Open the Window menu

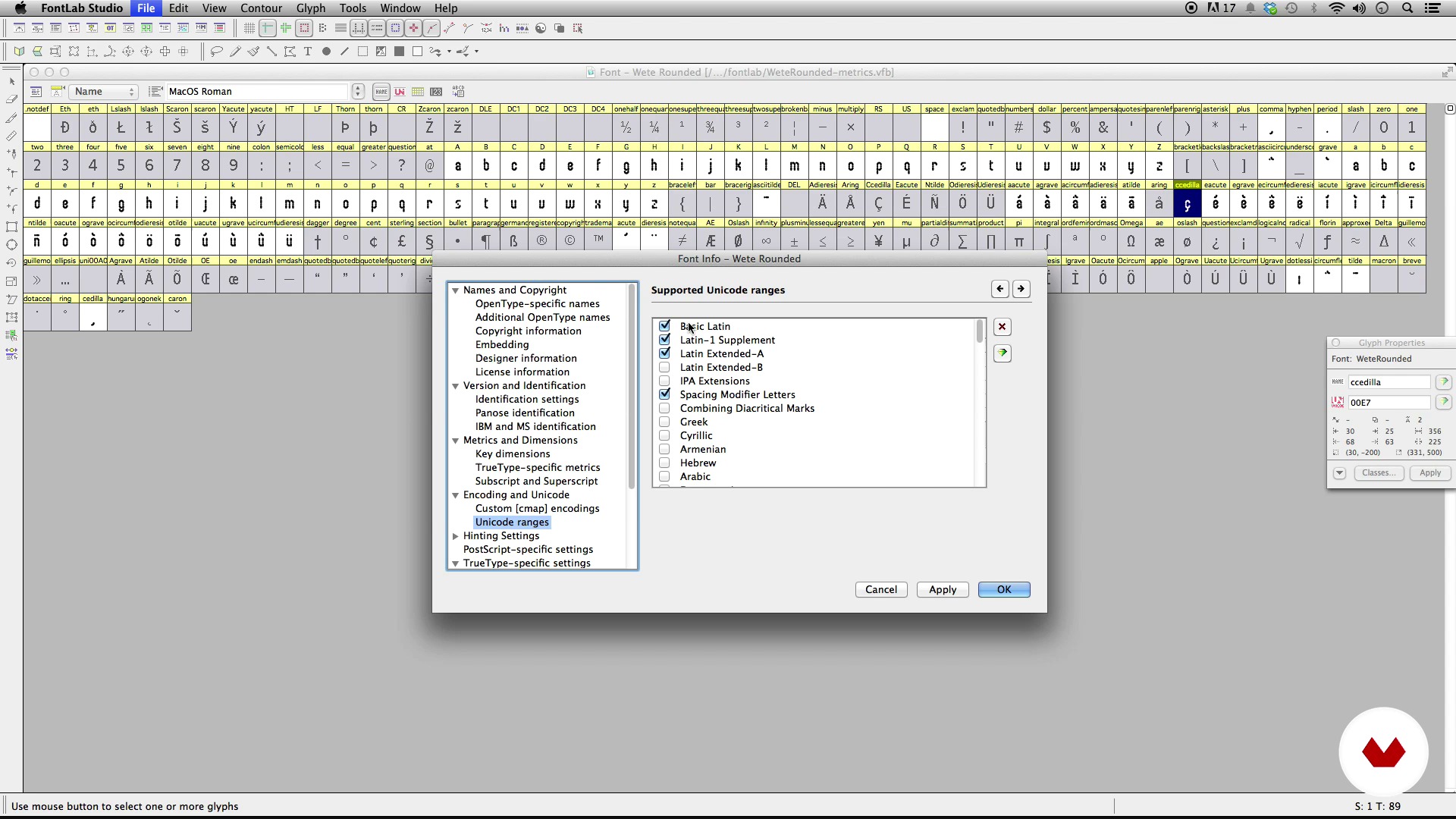click(x=400, y=8)
